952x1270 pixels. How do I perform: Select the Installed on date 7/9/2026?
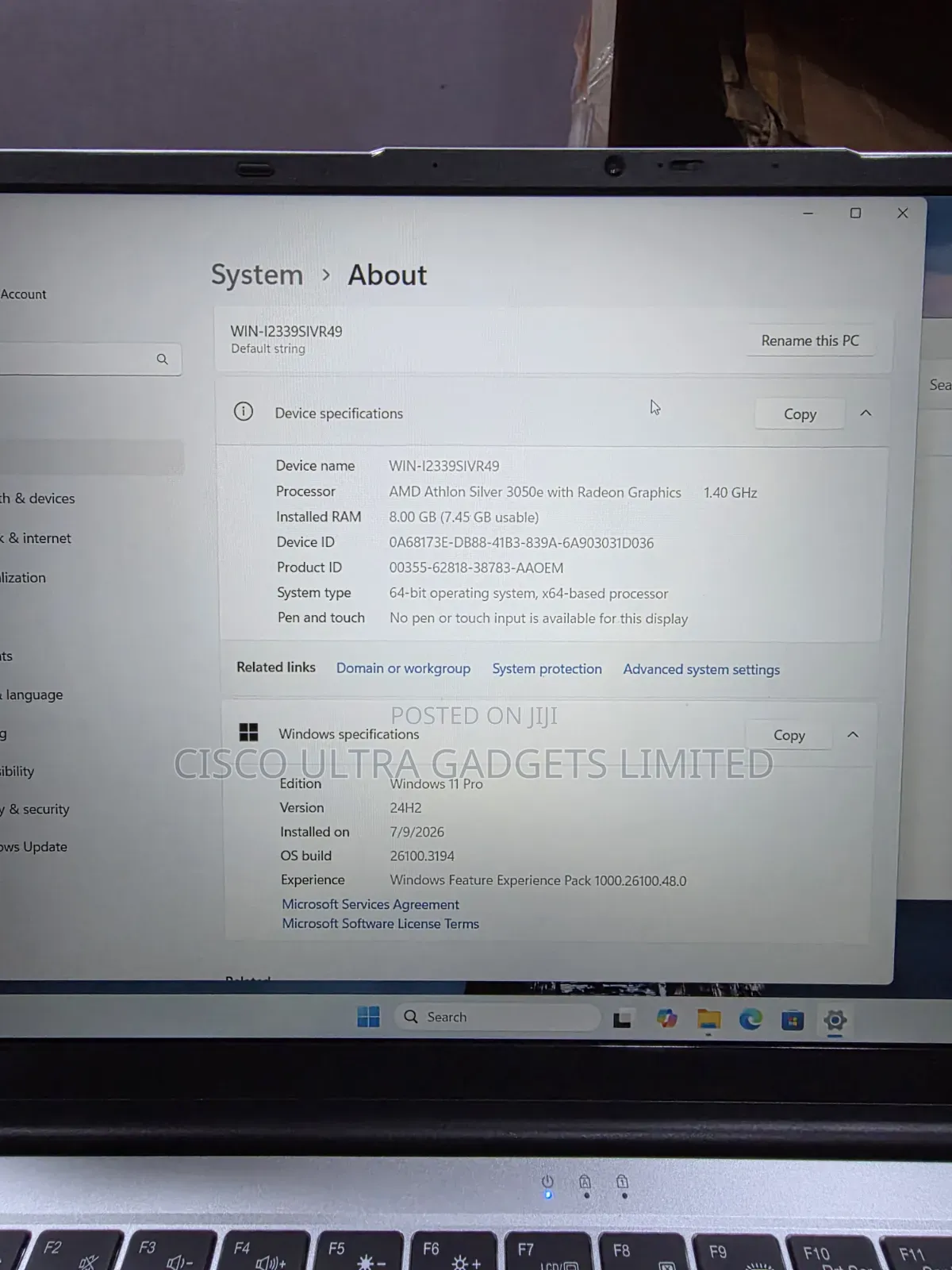[x=416, y=832]
